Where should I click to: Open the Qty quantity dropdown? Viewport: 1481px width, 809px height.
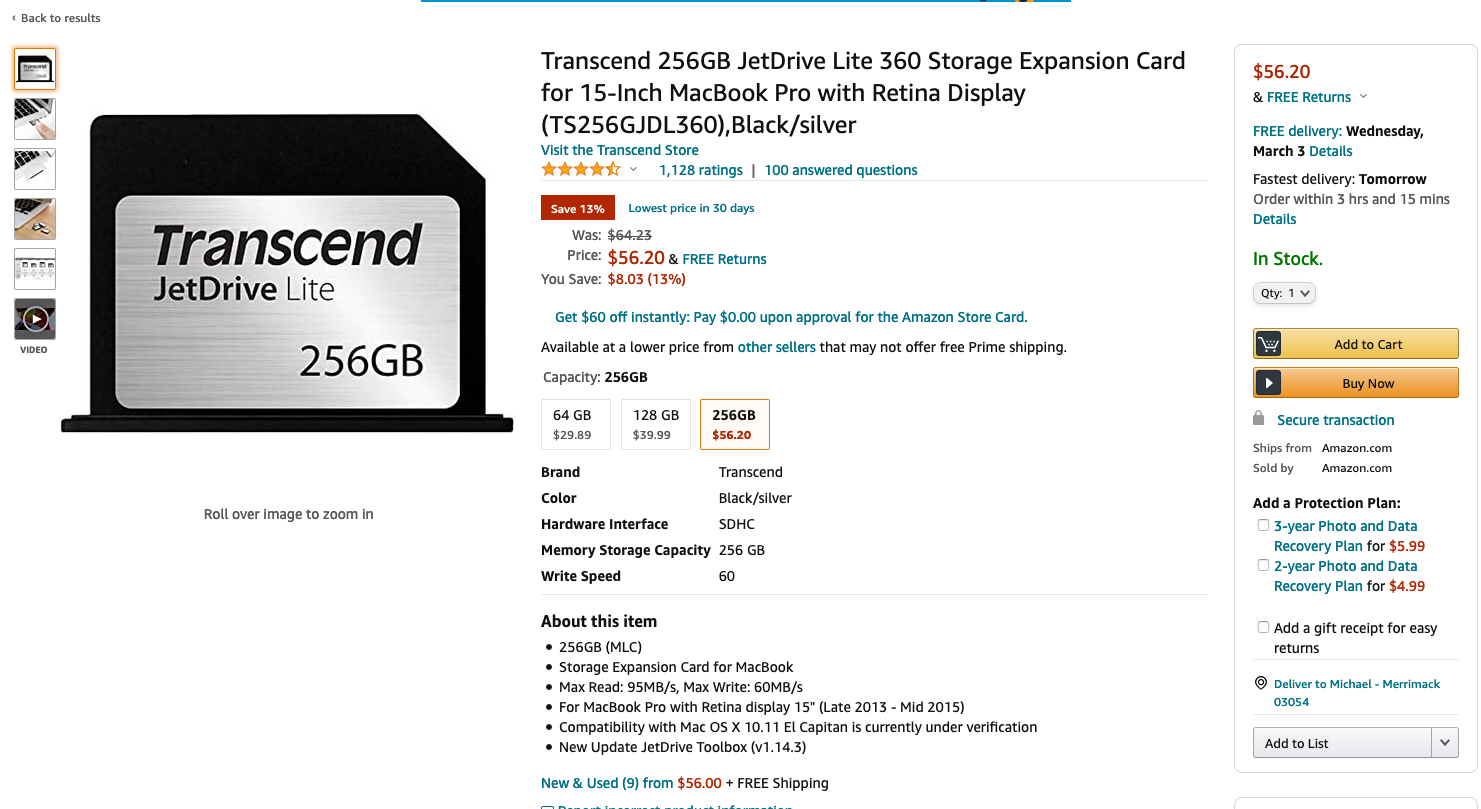(x=1284, y=293)
